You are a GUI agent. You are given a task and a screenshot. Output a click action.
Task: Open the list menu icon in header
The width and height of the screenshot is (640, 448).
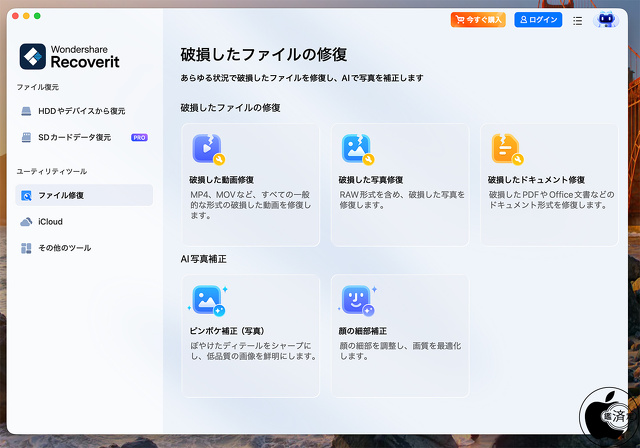[x=577, y=21]
